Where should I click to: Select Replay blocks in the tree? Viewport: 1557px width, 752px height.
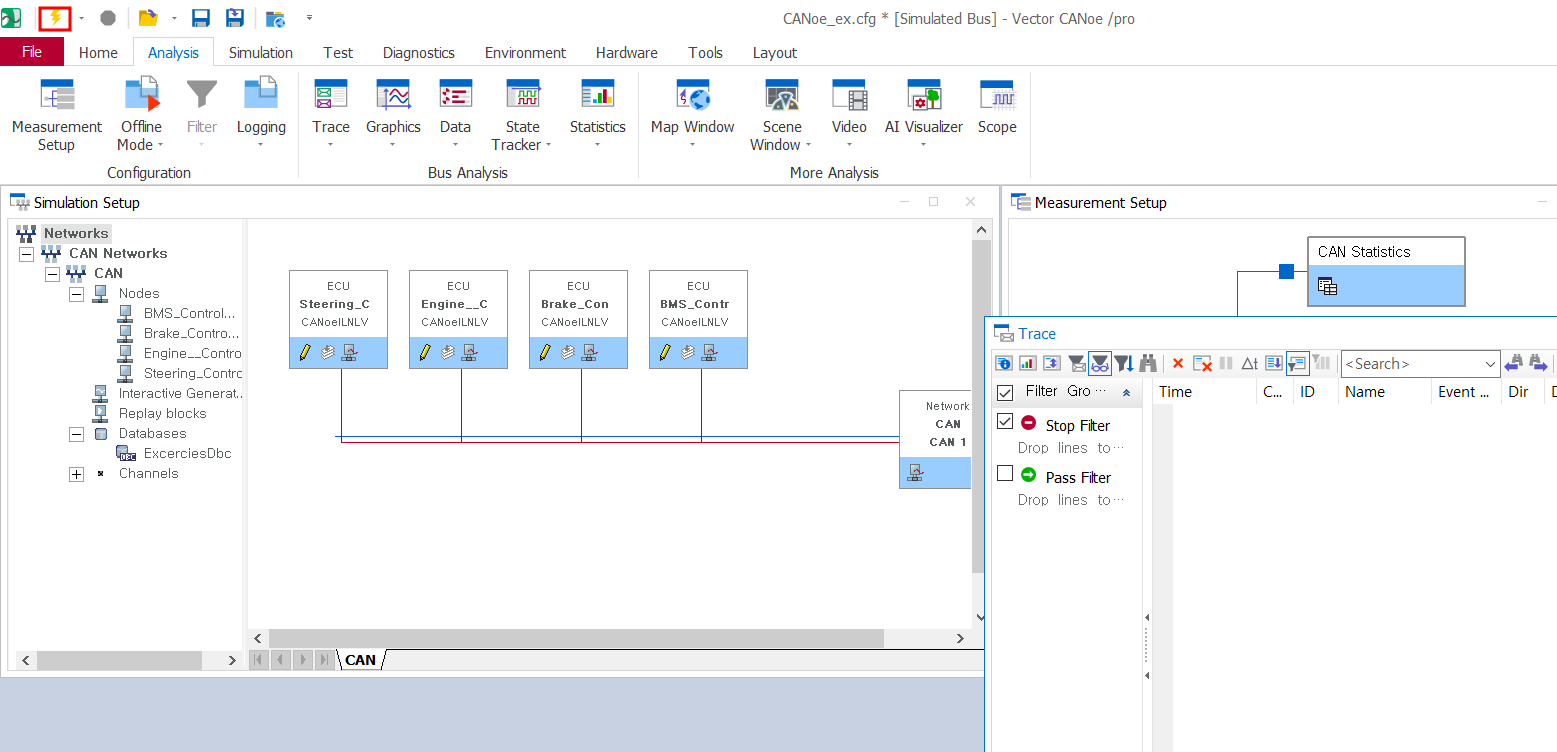click(162, 413)
